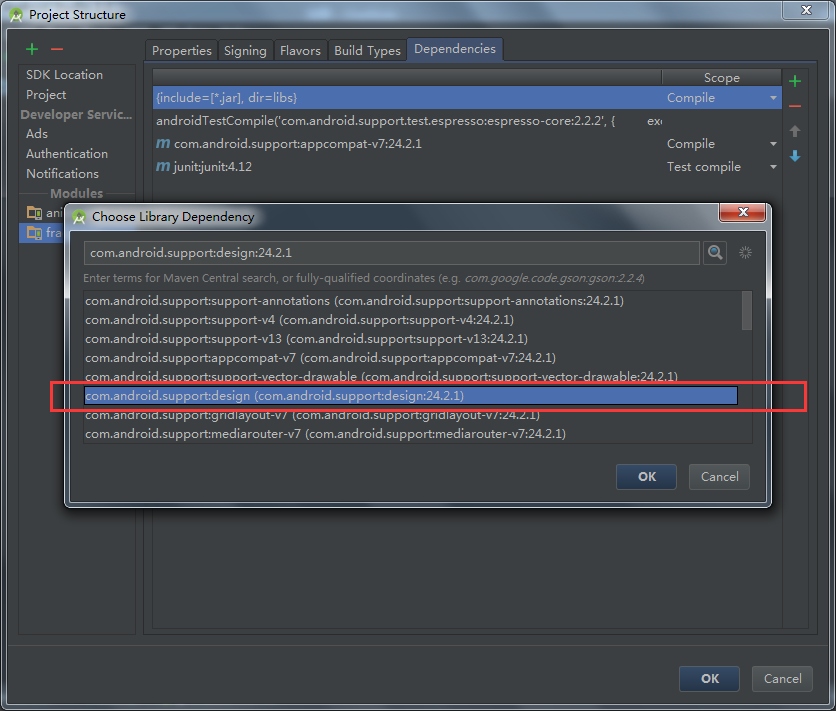Switch to Properties tab
The image size is (836, 711).
pyautogui.click(x=182, y=51)
